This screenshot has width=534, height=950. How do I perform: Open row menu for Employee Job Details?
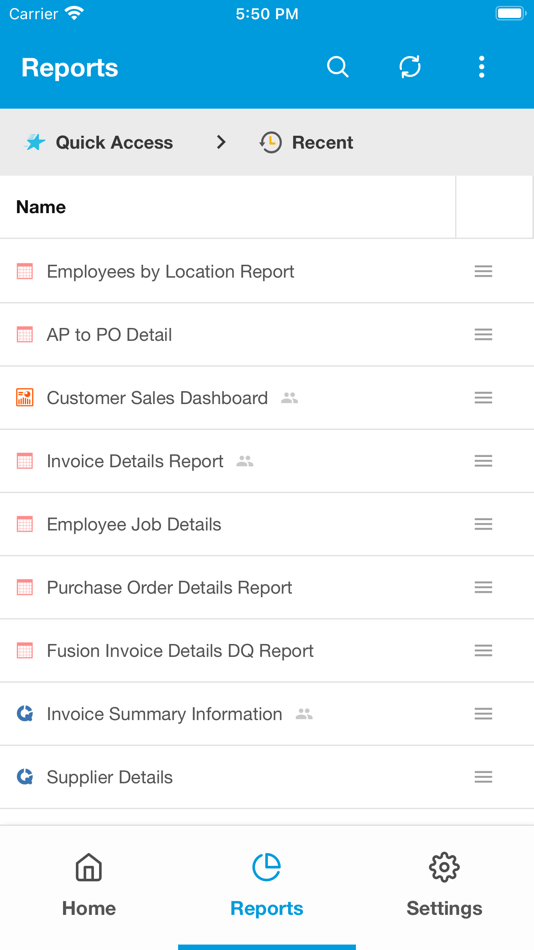click(483, 524)
